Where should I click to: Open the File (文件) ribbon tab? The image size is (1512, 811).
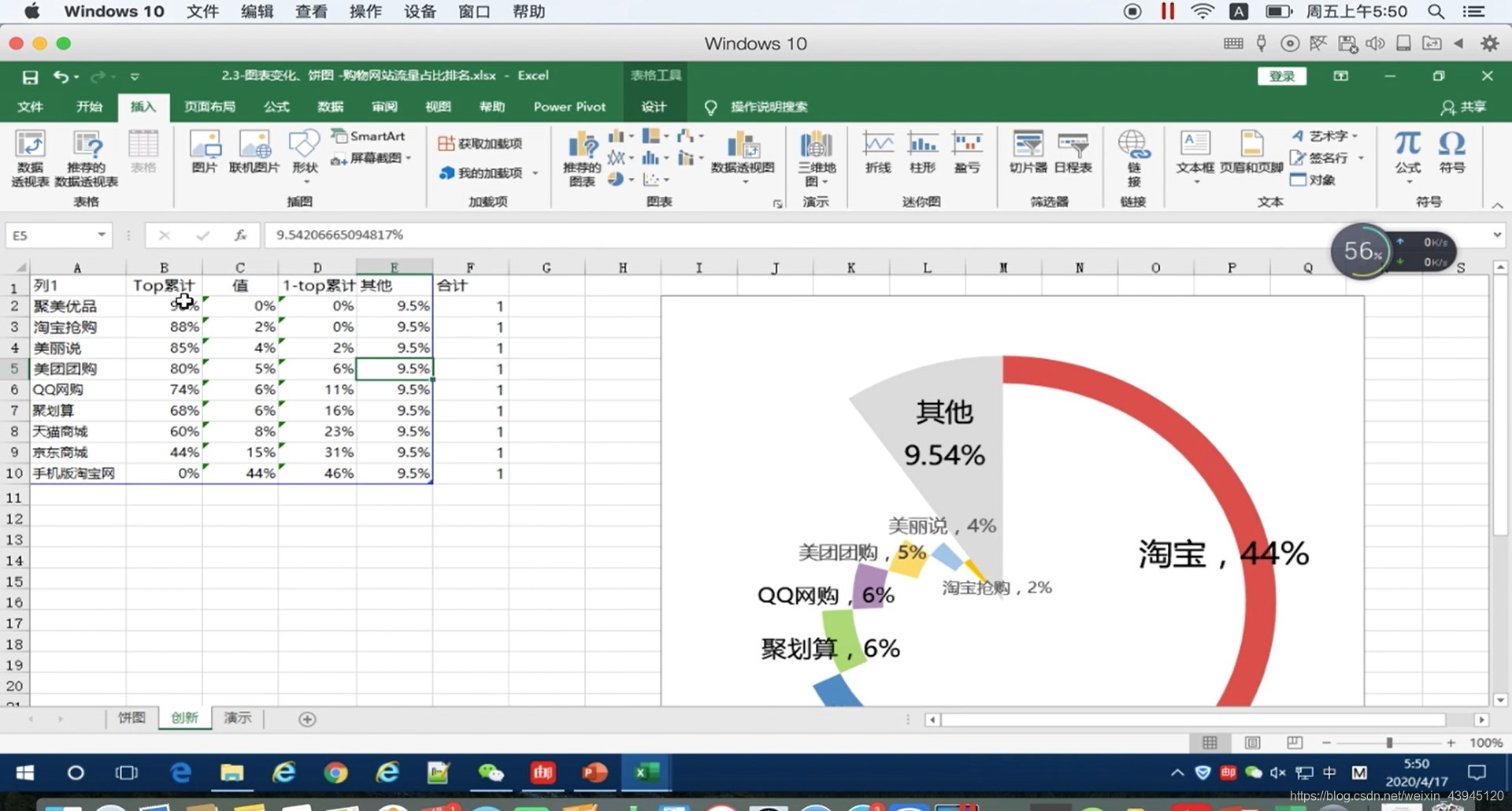point(30,107)
